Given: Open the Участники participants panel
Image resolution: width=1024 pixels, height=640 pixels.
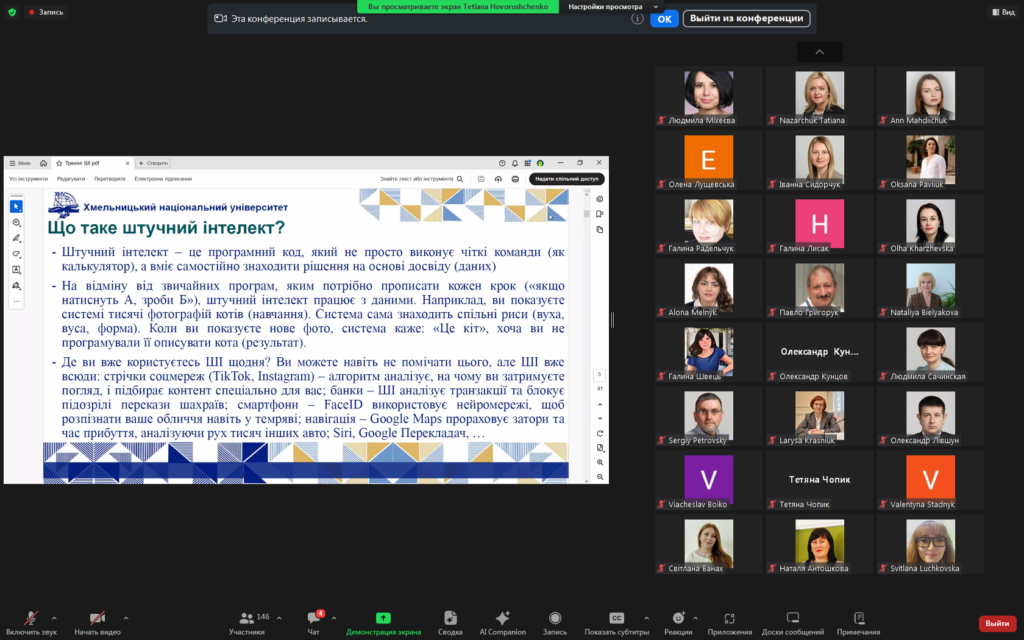Looking at the screenshot, I should click(247, 622).
